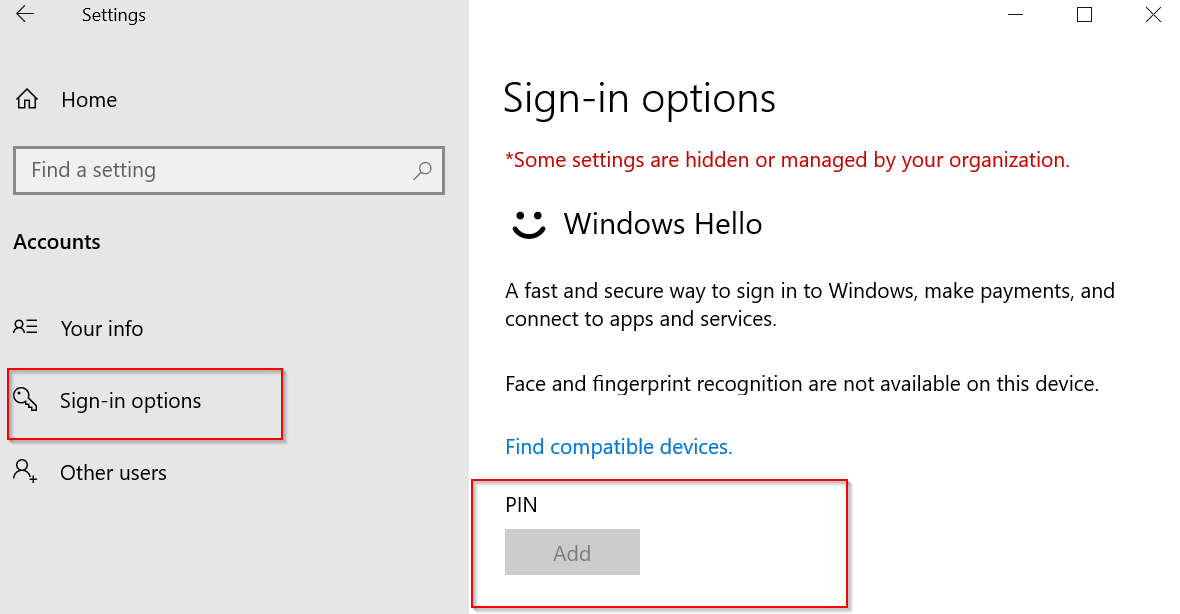
Task: Click the Accounts section heading
Action: [x=56, y=242]
